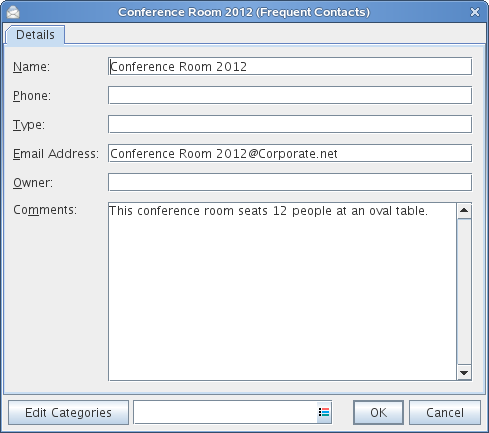The width and height of the screenshot is (489, 433).
Task: Click the Email Address label
Action: point(56,154)
